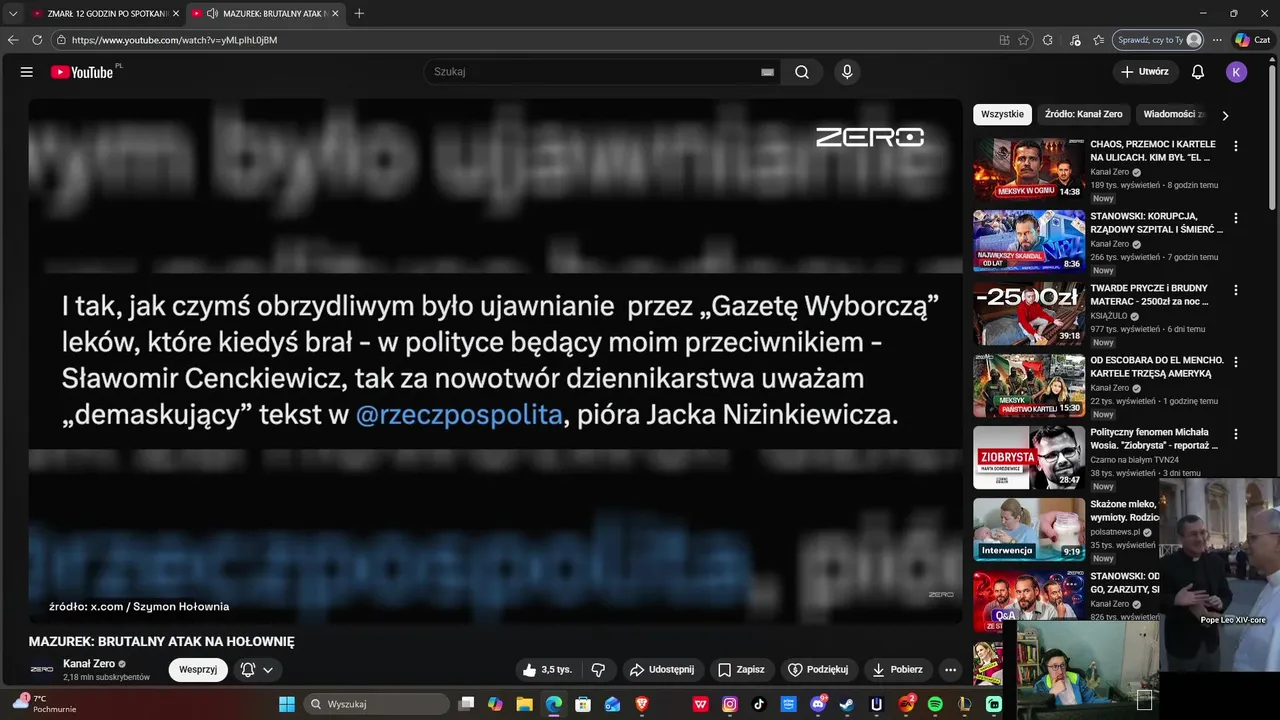Open the 'Skażone mleko' Interwencja video
The height and width of the screenshot is (720, 1280).
(1029, 529)
